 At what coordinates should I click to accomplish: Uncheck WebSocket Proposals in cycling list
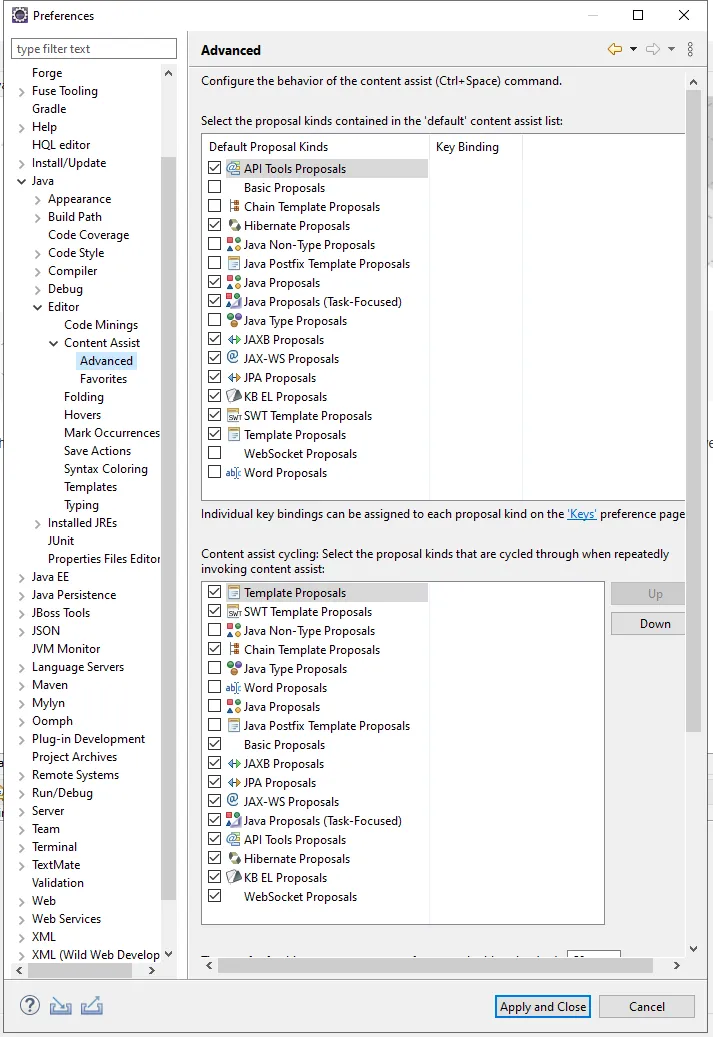point(214,896)
